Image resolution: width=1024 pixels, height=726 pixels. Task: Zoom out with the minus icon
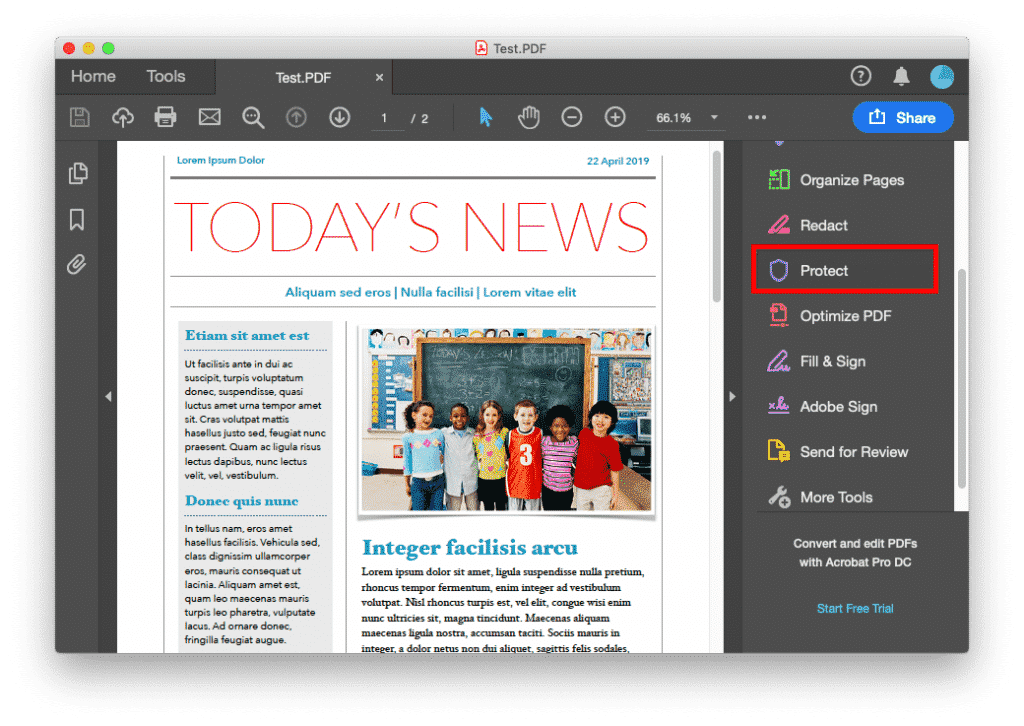[x=571, y=118]
